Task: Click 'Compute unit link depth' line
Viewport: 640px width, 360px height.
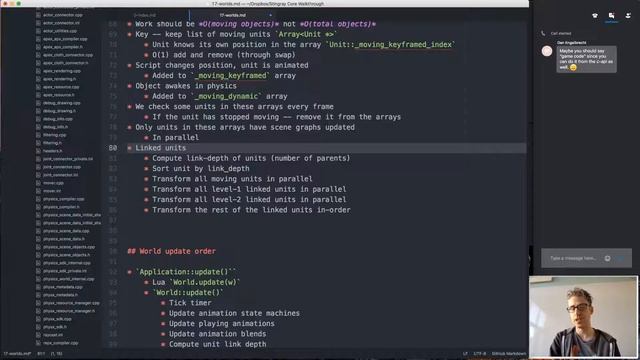Action: point(218,344)
